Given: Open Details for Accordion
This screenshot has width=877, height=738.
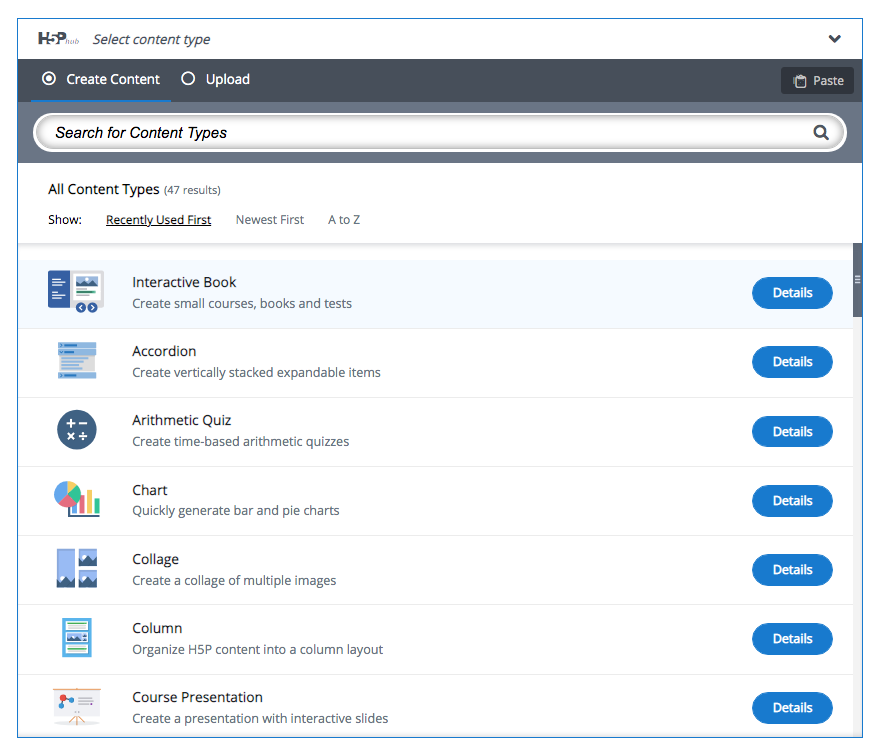Looking at the screenshot, I should pyautogui.click(x=792, y=362).
